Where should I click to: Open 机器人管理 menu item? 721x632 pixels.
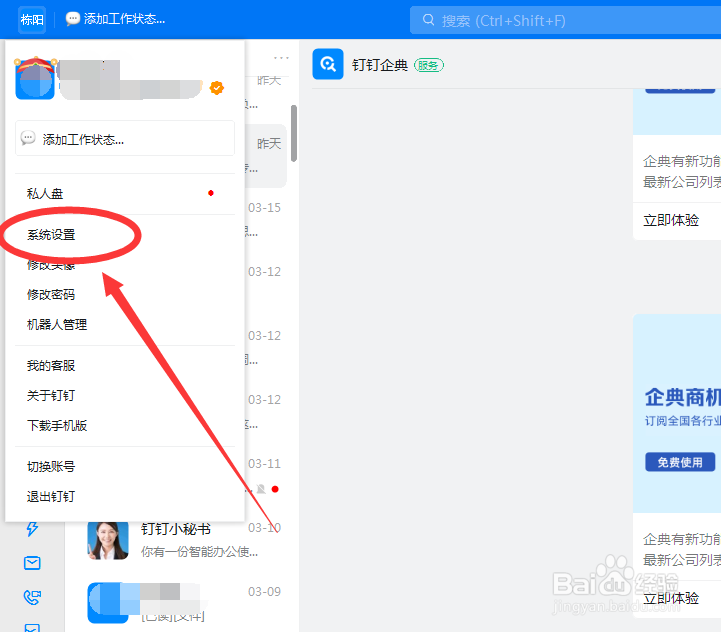(x=57, y=325)
